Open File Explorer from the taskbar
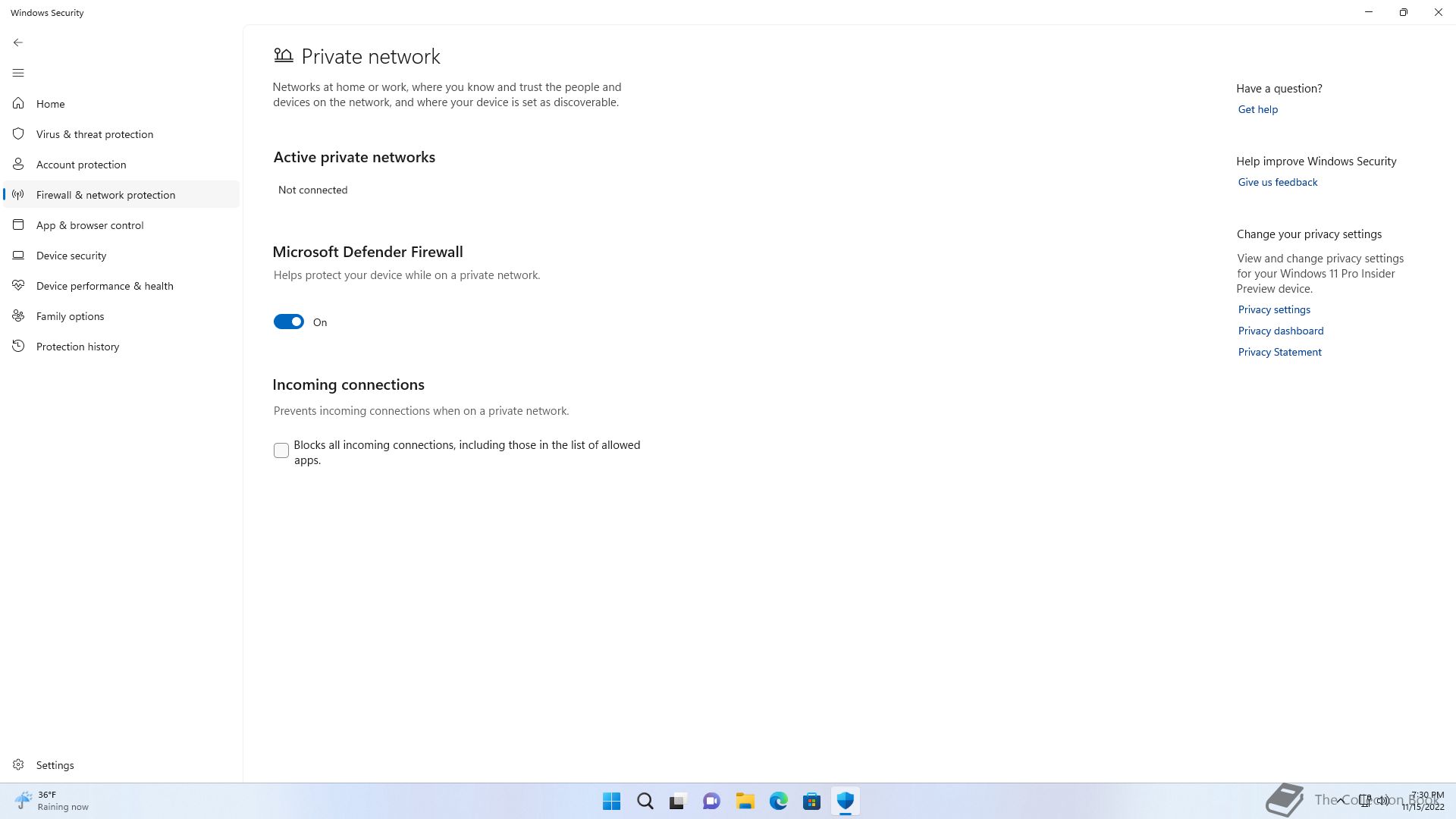 745,801
